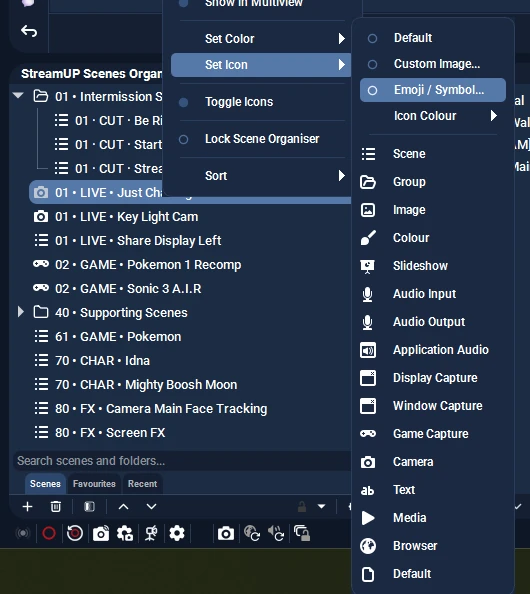Viewport: 530px width, 594px height.
Task: Open the Set Icon submenu
Action: [x=261, y=65]
